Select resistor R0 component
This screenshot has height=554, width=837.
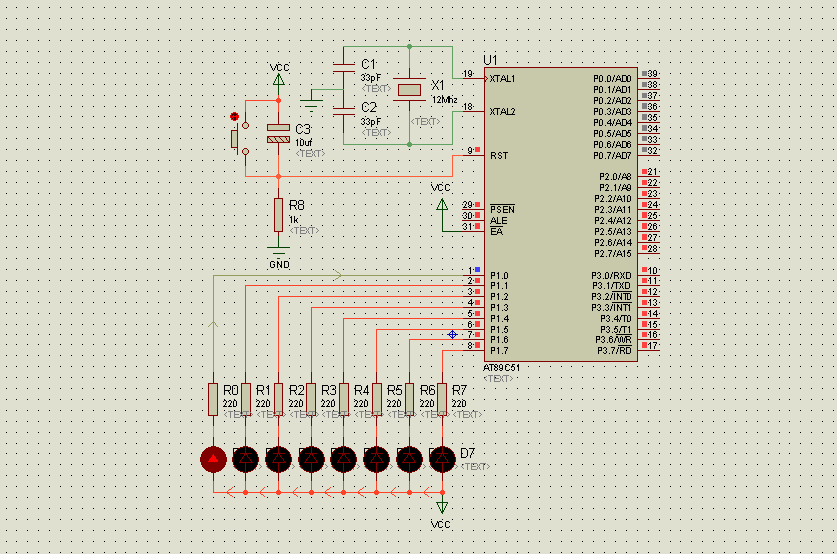213,399
